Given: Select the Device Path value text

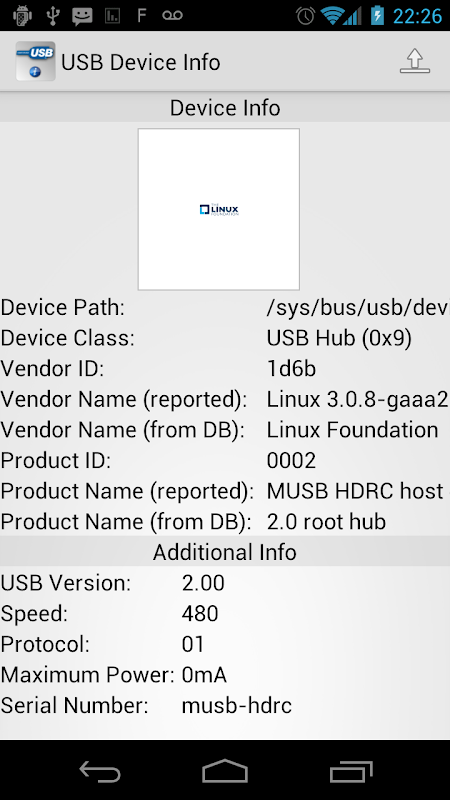Looking at the screenshot, I should (358, 308).
